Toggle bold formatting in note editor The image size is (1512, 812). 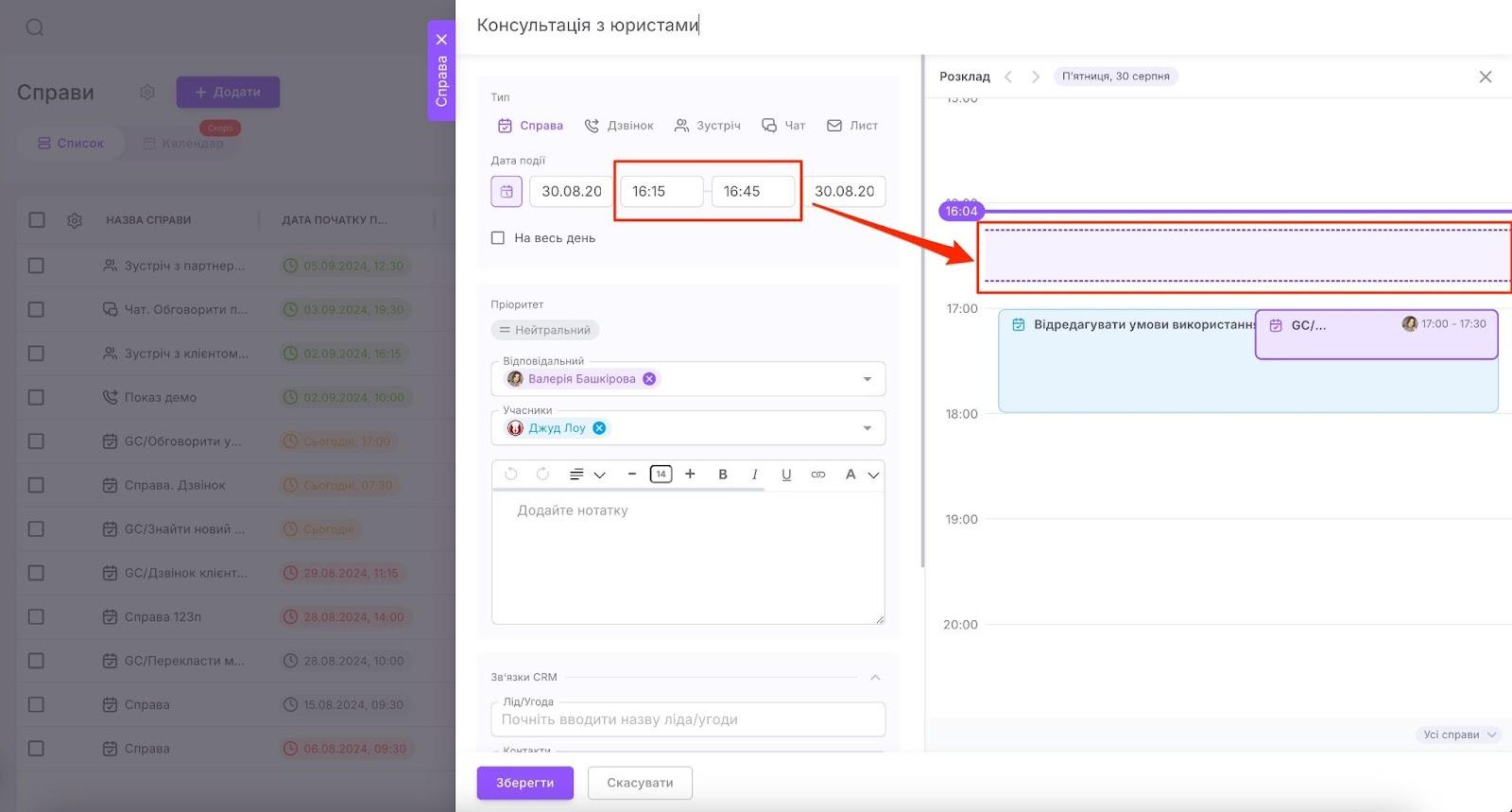[723, 475]
